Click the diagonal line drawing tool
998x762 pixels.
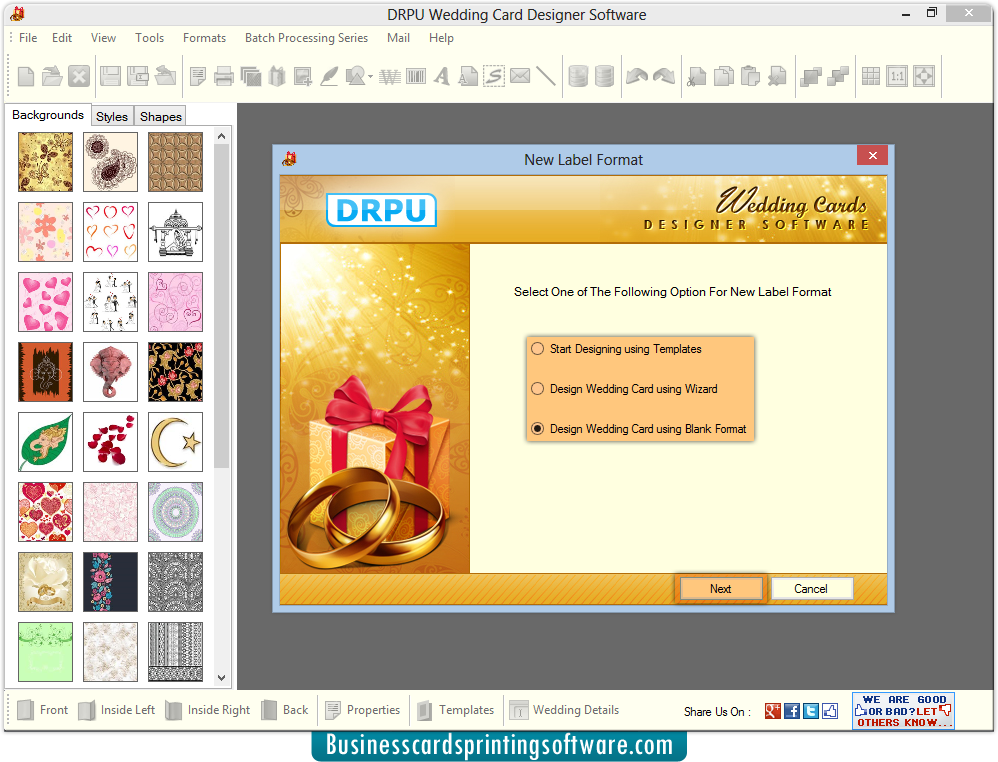pyautogui.click(x=545, y=76)
